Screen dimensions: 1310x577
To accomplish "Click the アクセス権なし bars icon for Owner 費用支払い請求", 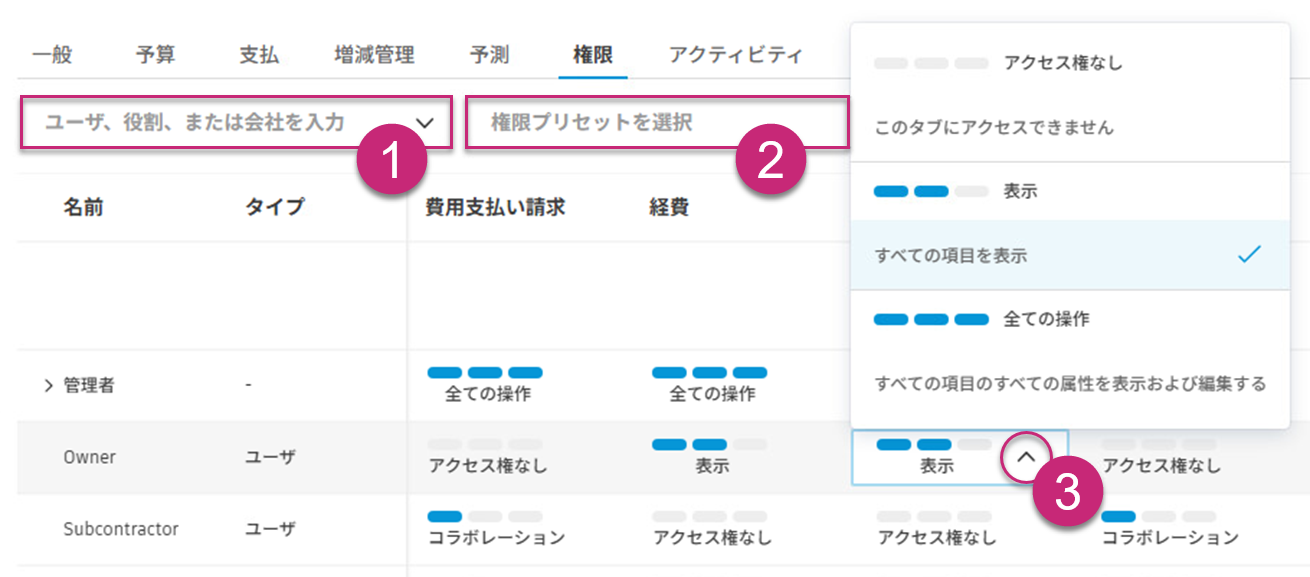I will click(x=487, y=443).
